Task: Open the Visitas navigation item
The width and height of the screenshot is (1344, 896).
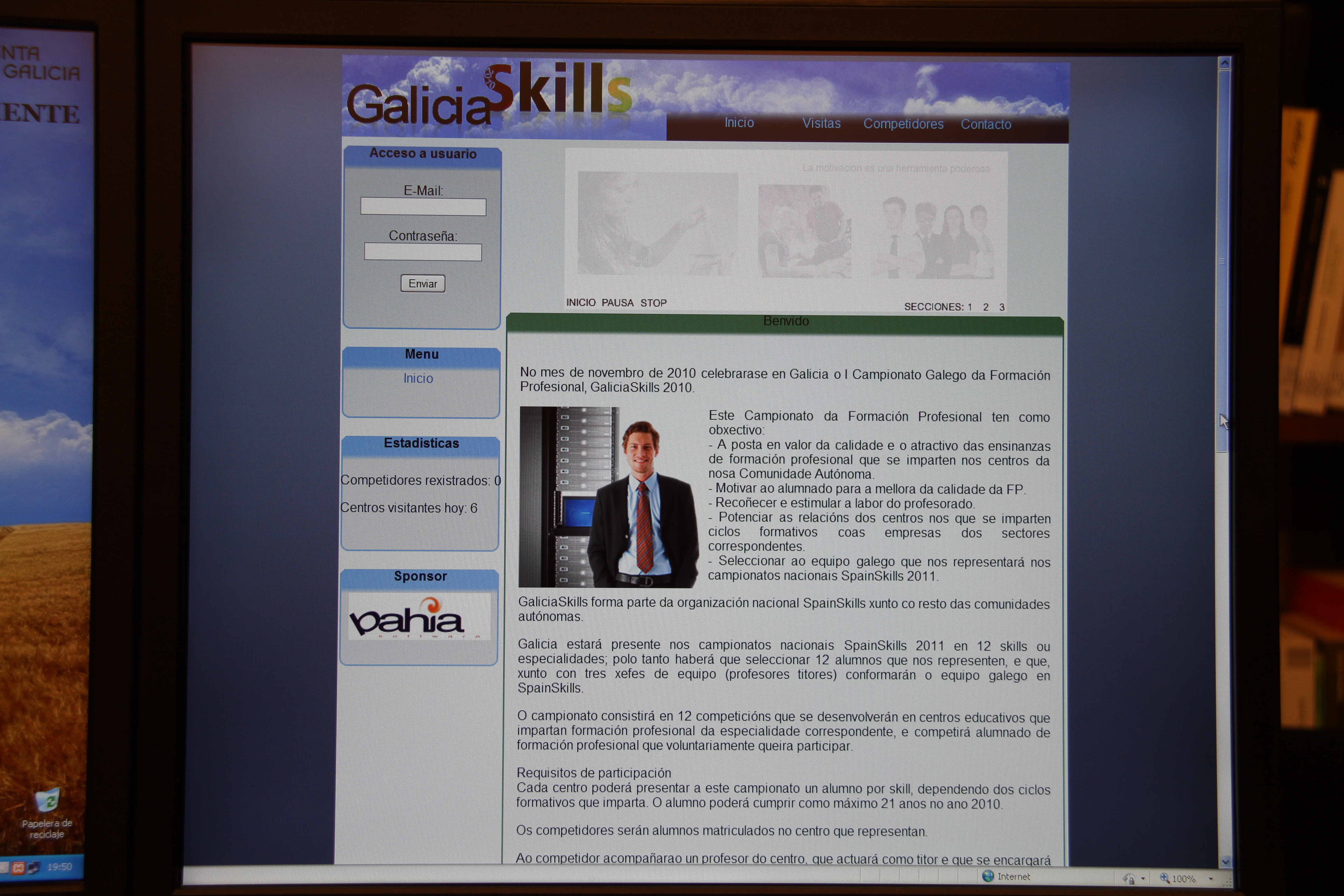Action: (x=821, y=123)
